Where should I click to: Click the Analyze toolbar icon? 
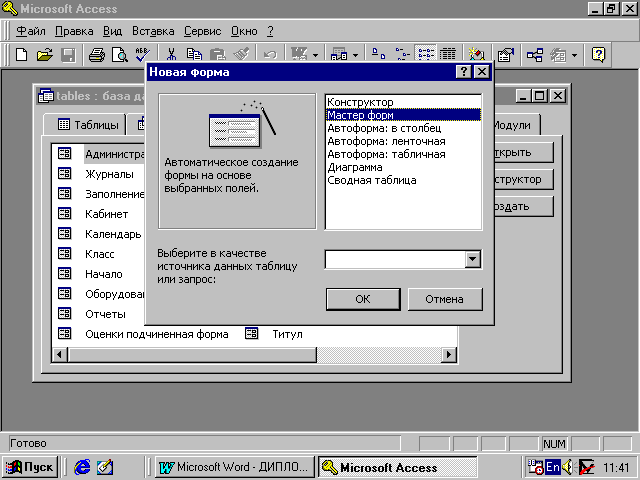(339, 55)
